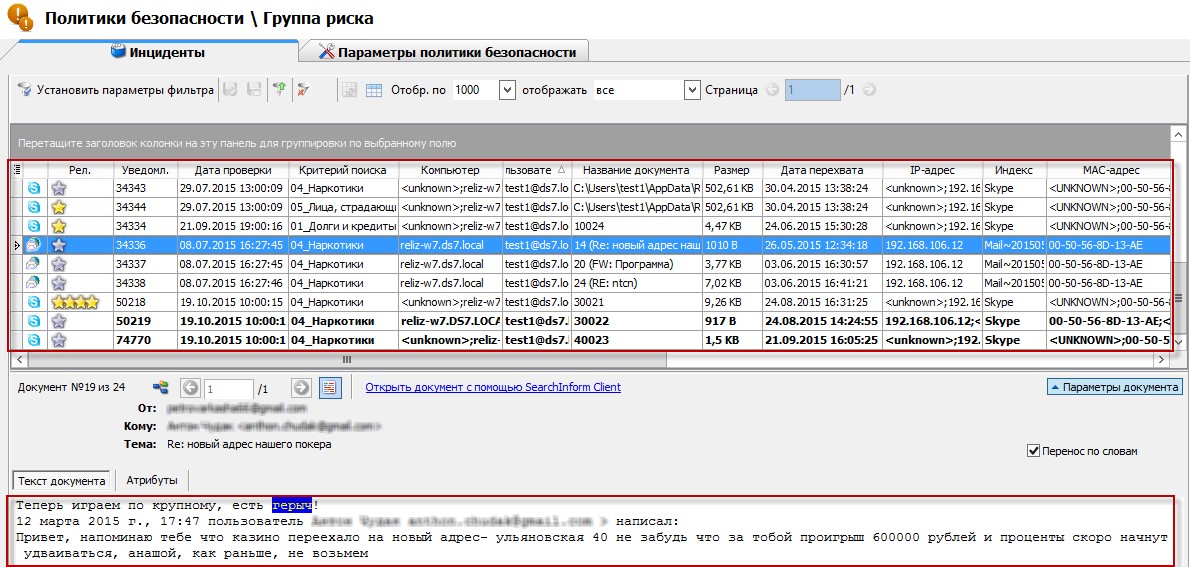The width and height of the screenshot is (1190, 567).
Task: Click the second disabled save floppy icon
Action: pyautogui.click(x=254, y=90)
